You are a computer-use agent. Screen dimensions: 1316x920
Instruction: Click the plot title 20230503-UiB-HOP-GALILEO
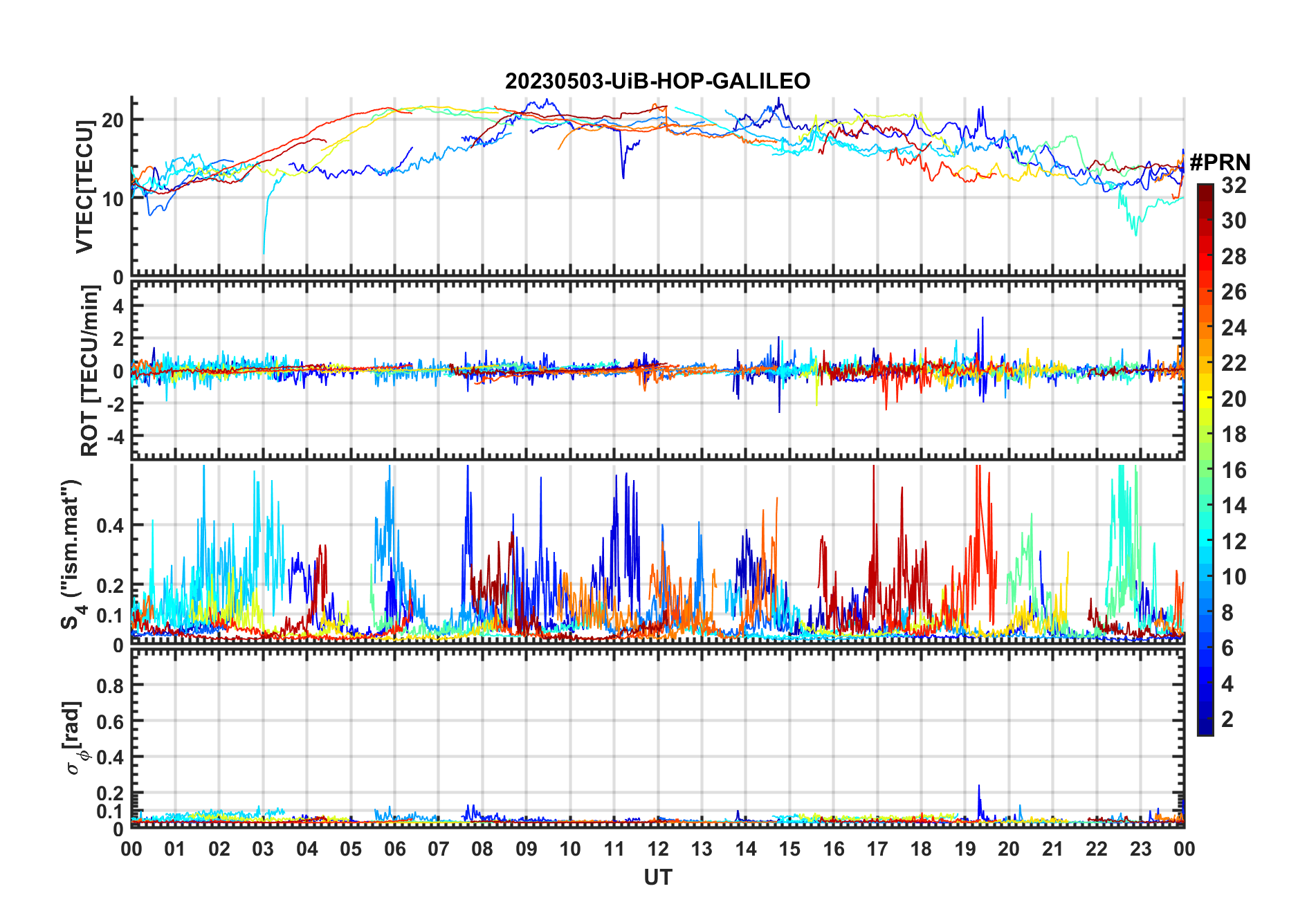(657, 82)
